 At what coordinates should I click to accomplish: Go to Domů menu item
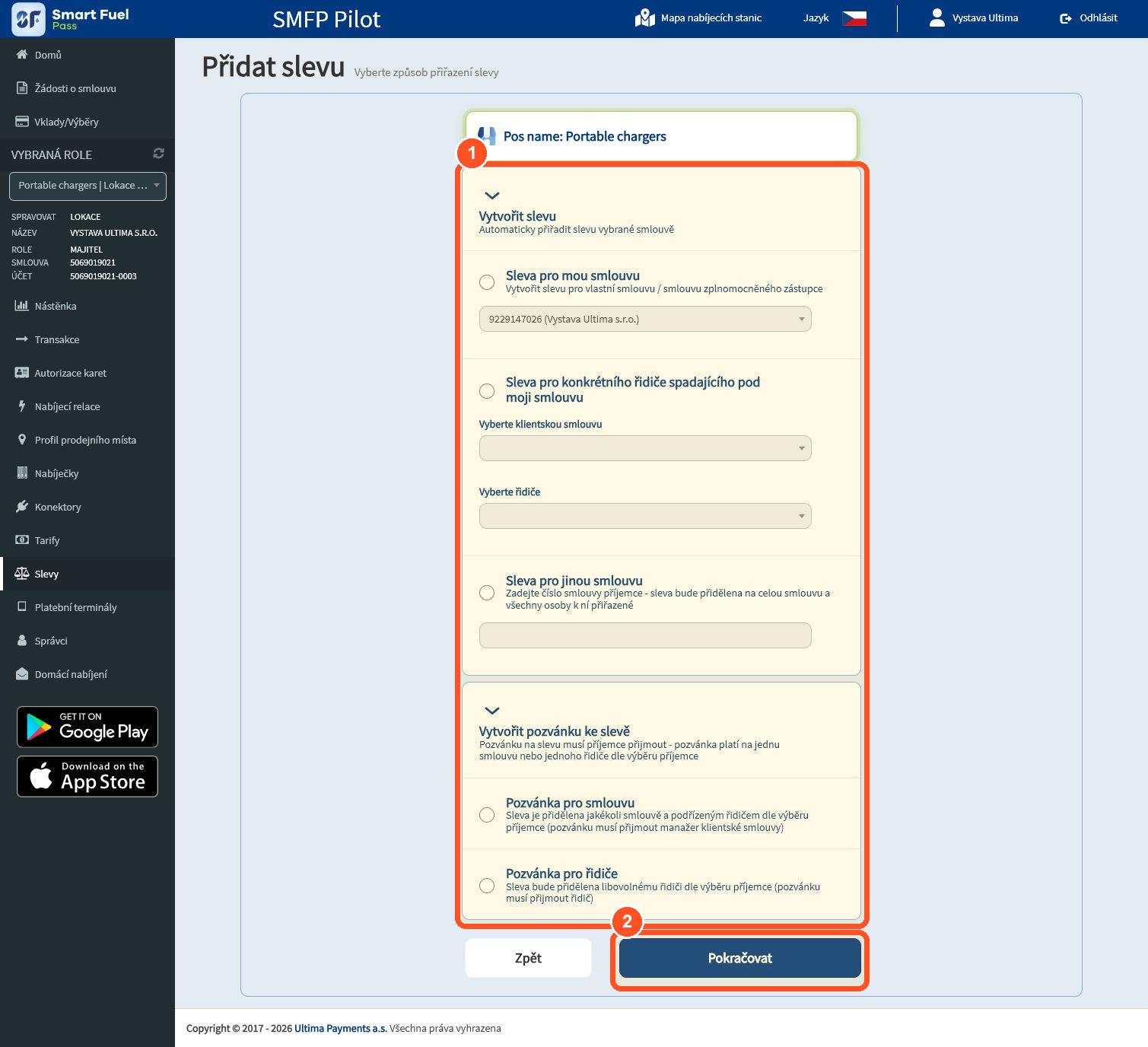(87, 55)
